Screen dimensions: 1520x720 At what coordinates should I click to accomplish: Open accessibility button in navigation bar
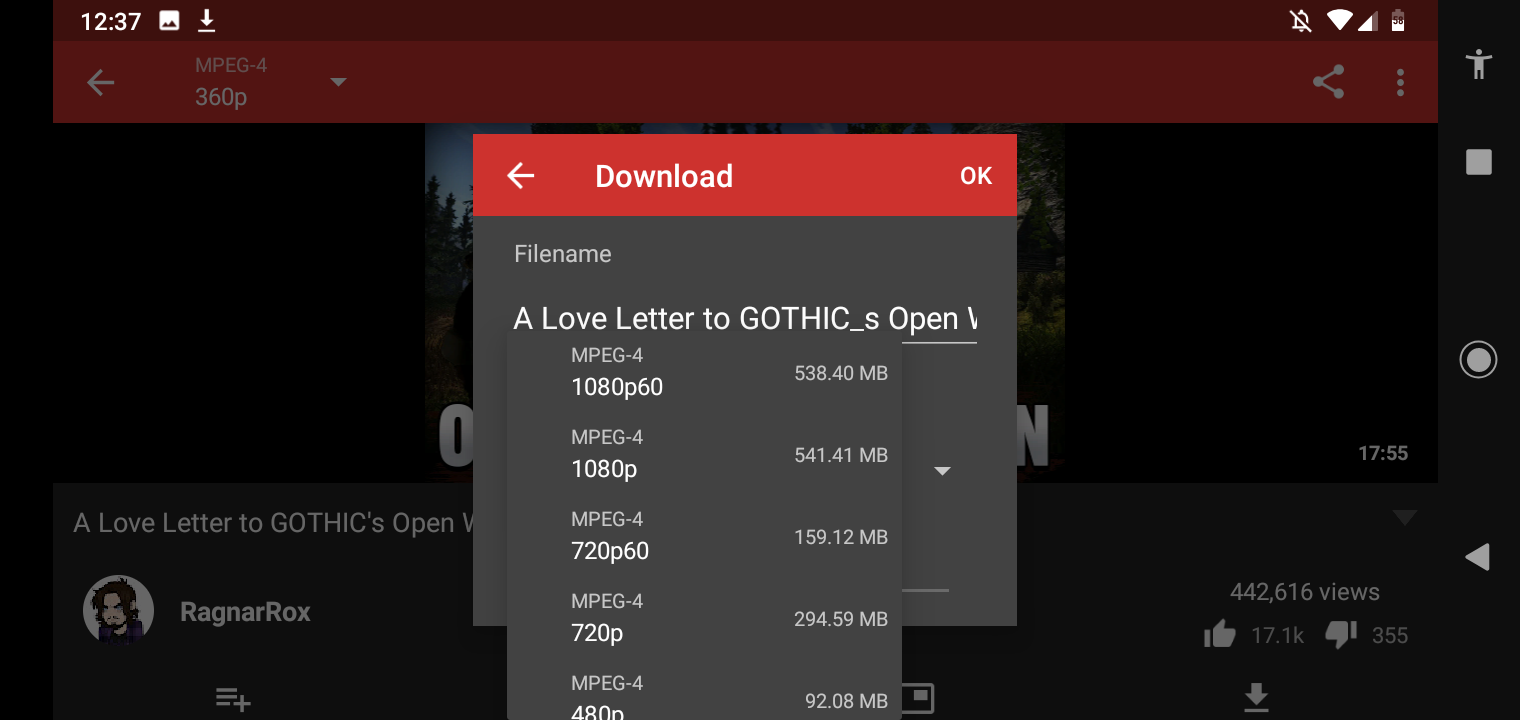click(1478, 64)
